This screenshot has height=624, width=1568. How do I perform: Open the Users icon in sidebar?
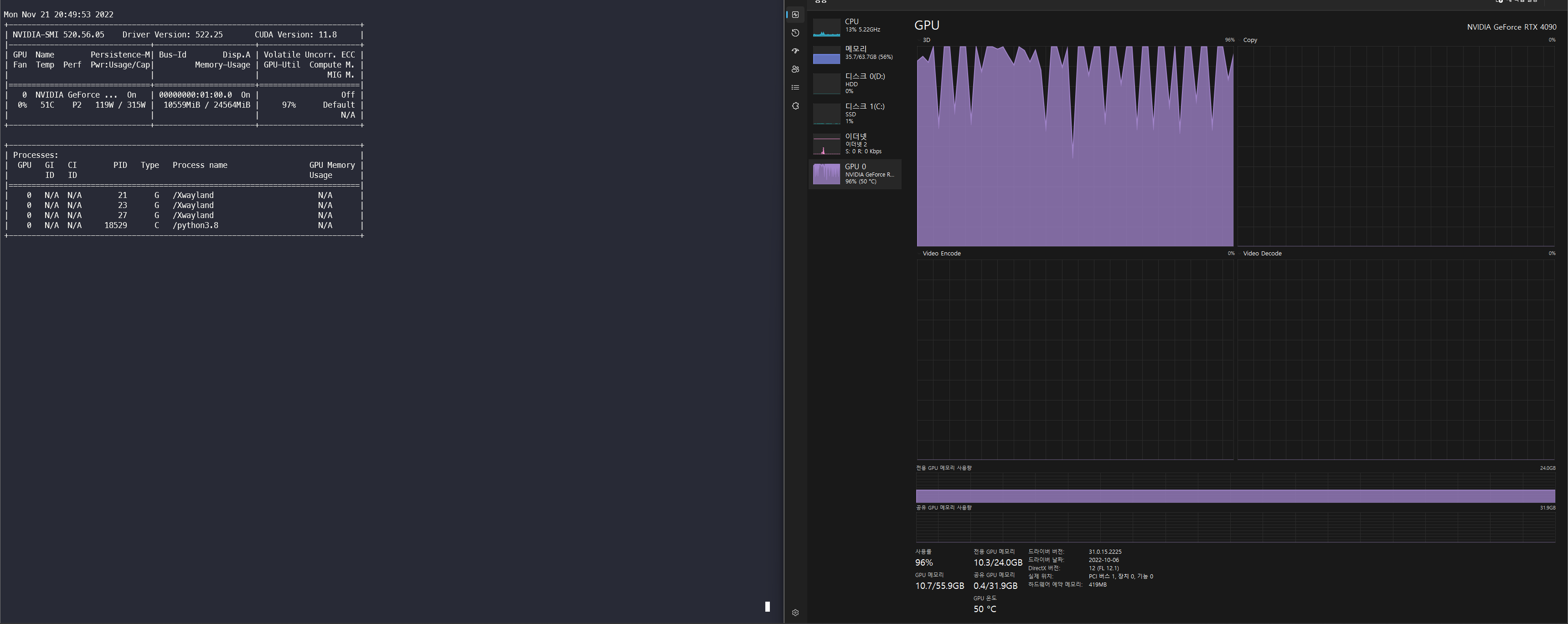click(795, 69)
